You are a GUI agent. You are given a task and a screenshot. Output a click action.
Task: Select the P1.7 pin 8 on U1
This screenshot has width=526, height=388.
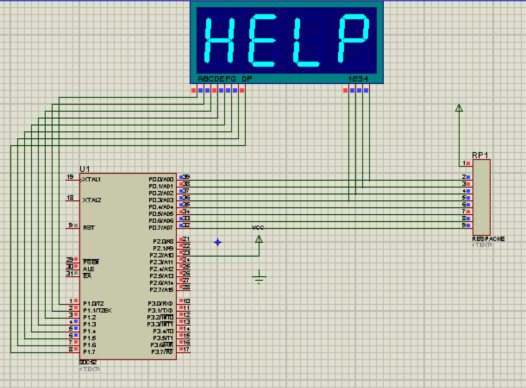coord(73,351)
